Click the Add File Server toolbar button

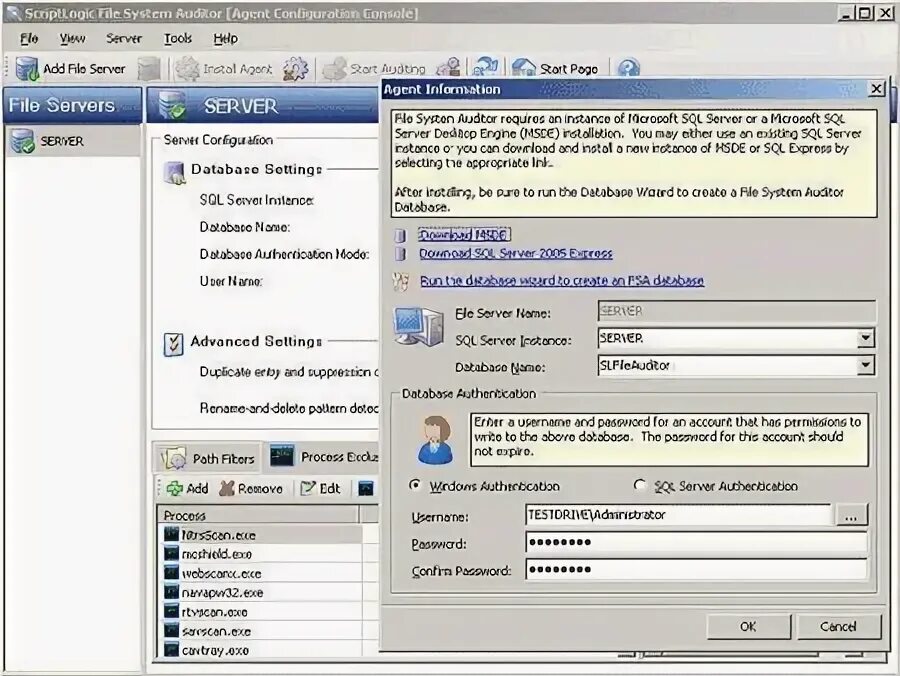tap(70, 69)
